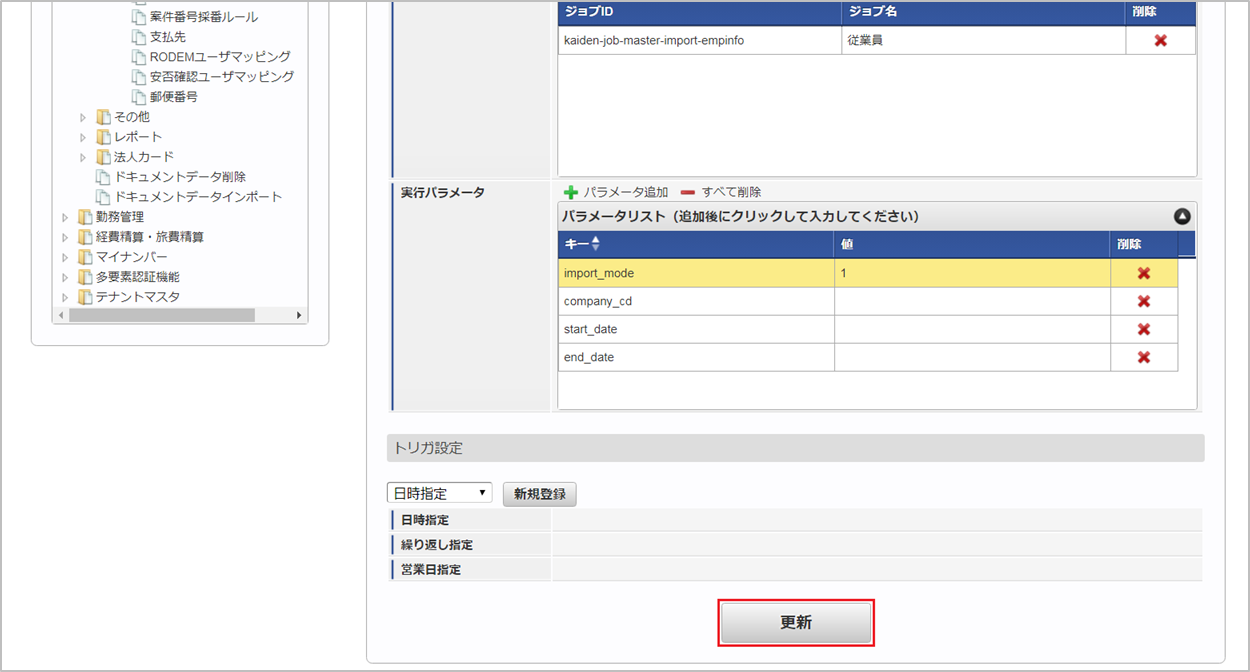1250x672 pixels.
Task: Click すべて削除 link text
Action: point(731,192)
